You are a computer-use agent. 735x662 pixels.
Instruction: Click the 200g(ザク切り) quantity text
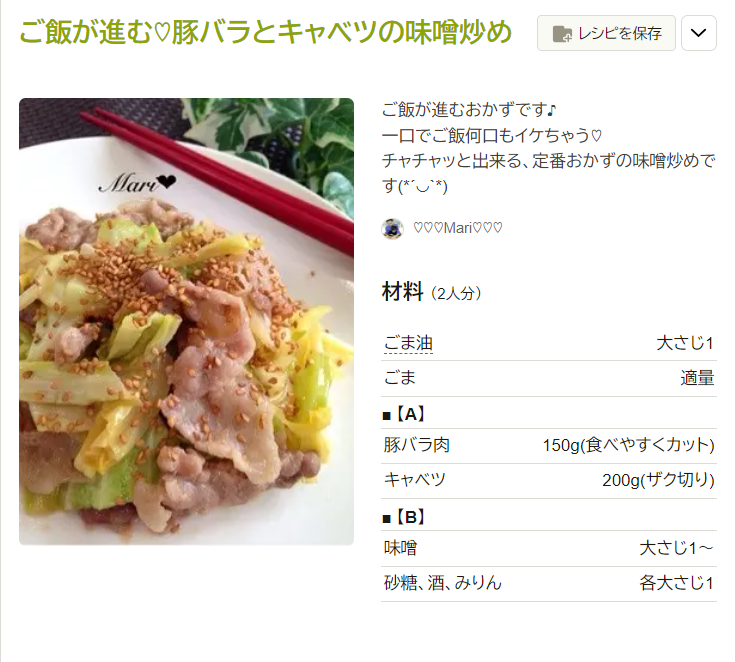click(x=658, y=480)
